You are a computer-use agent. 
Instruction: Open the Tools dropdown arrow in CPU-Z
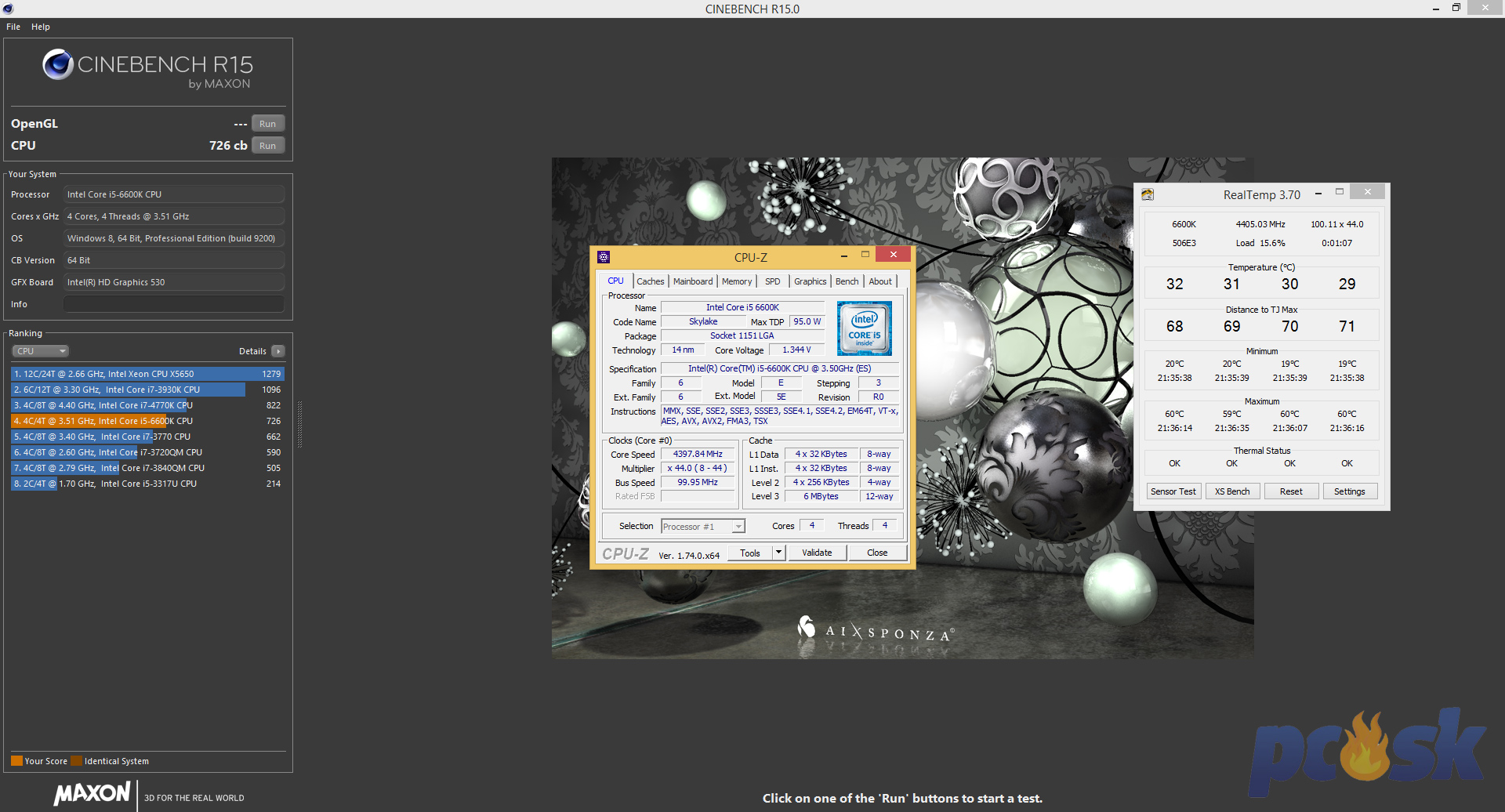point(778,553)
